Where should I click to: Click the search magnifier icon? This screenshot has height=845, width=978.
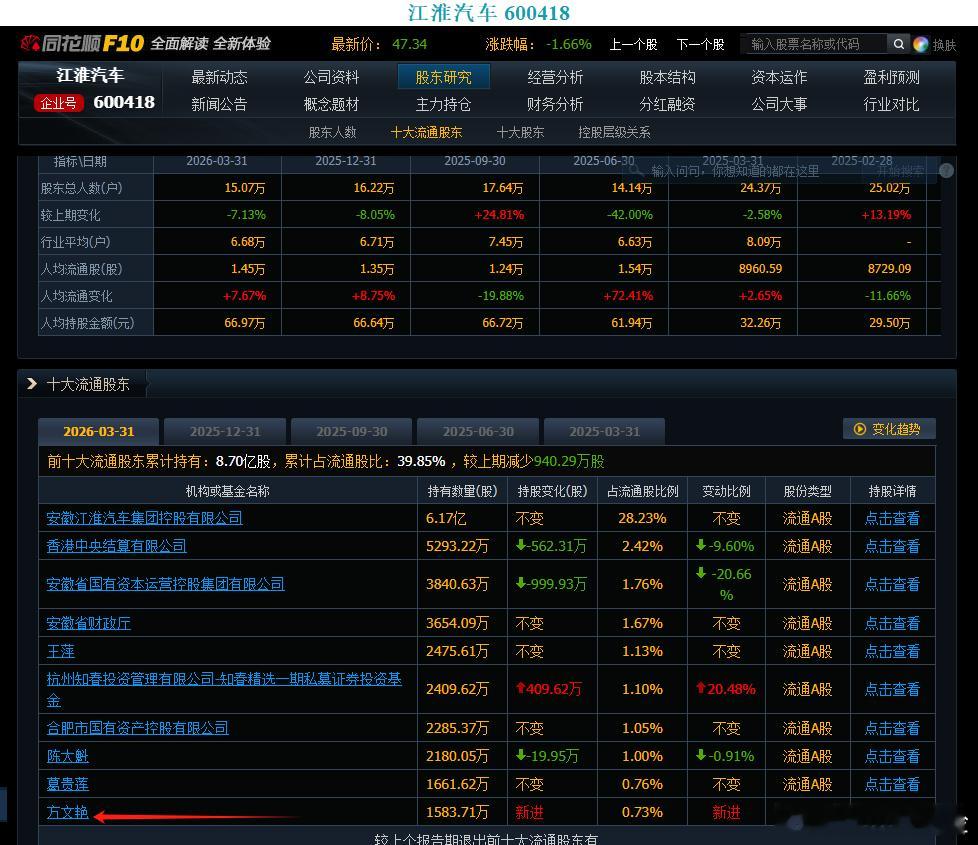point(898,44)
